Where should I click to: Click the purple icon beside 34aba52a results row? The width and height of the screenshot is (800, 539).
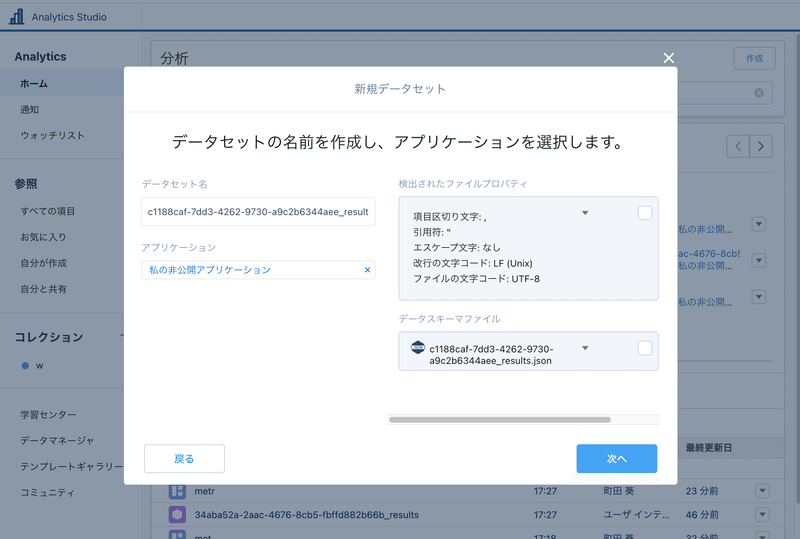point(177,514)
